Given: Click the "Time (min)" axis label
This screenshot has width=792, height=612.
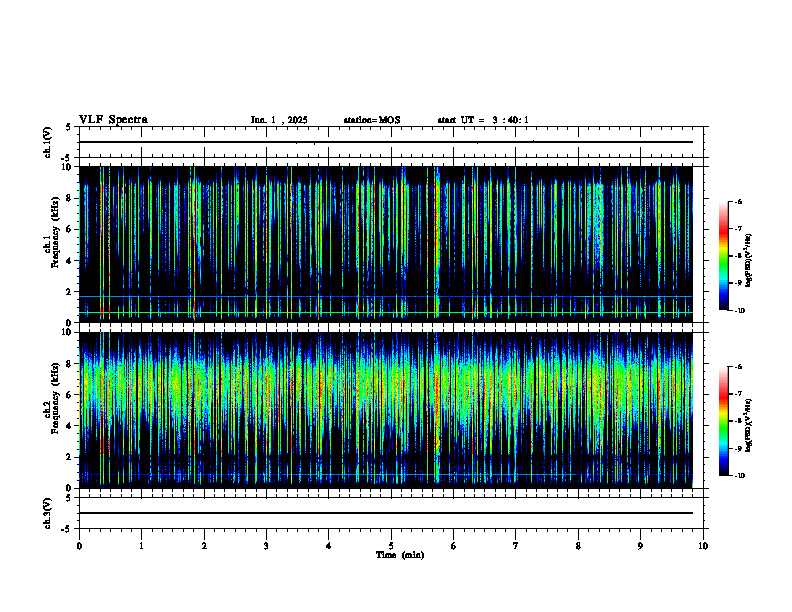Looking at the screenshot, I should coord(400,555).
